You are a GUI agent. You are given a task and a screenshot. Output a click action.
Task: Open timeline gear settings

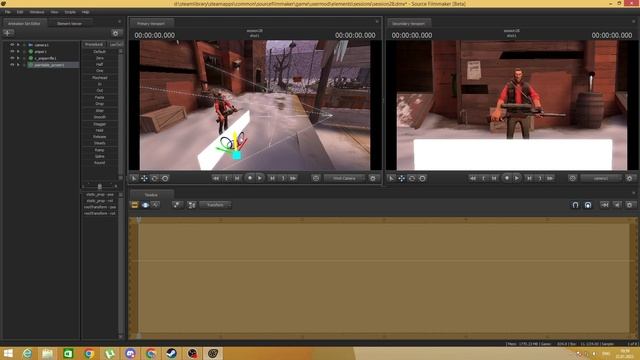(629, 205)
